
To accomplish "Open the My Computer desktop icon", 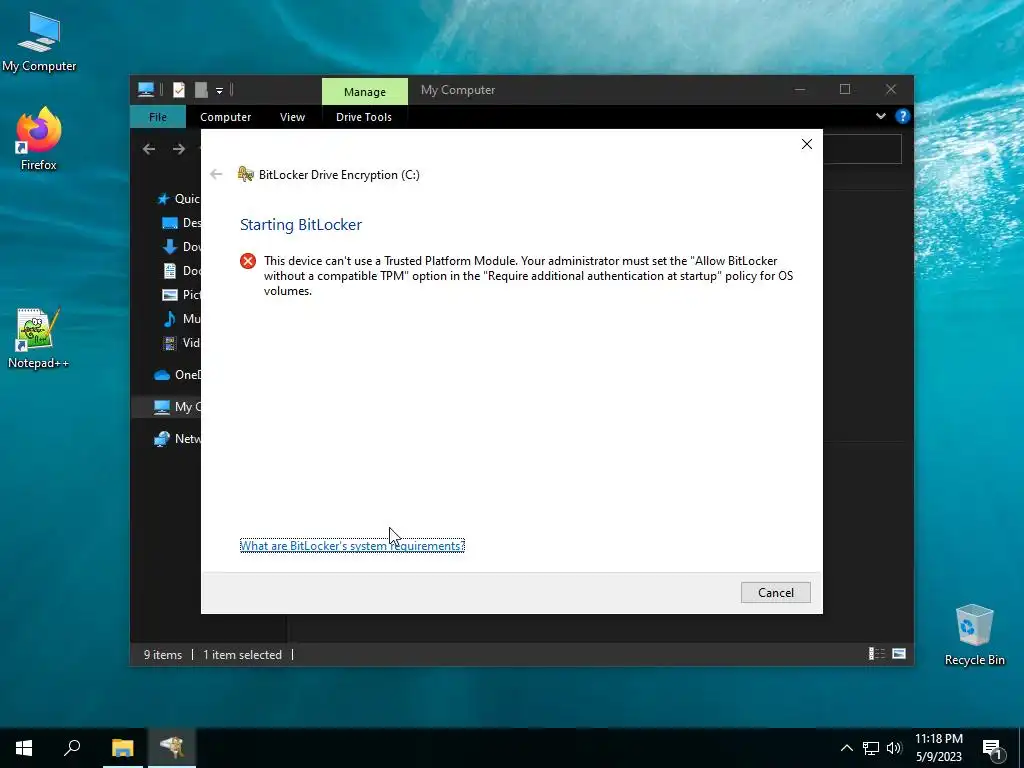I will 39,42.
